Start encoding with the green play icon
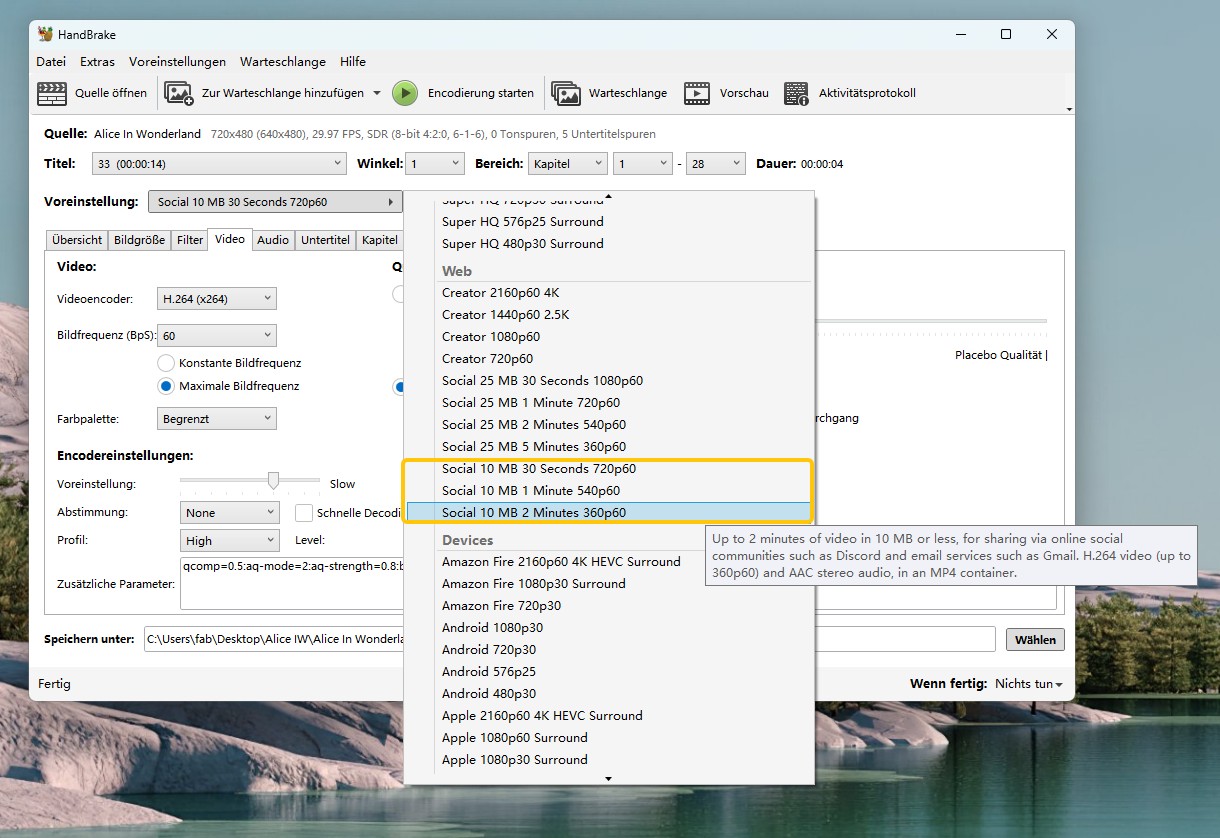The width and height of the screenshot is (1220, 838). click(x=405, y=93)
